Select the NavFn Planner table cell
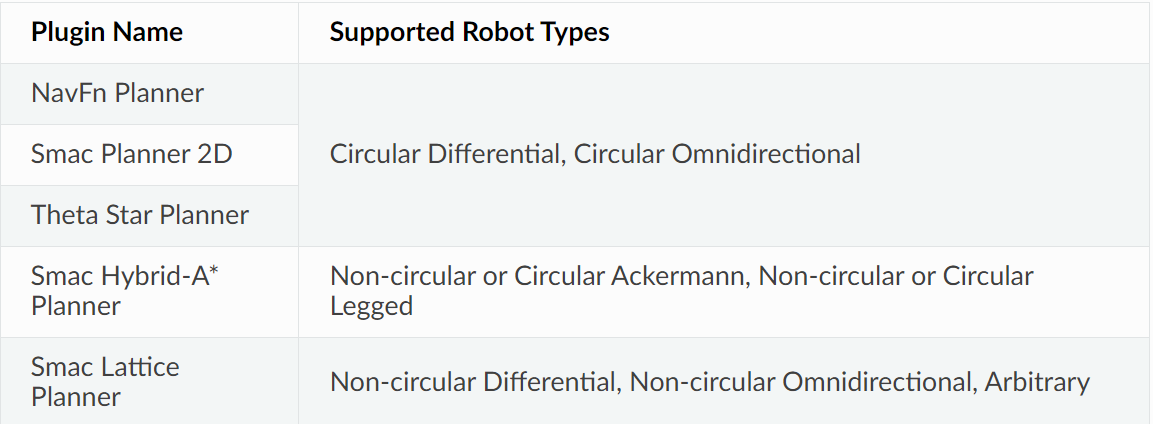The height and width of the screenshot is (424, 1153). (117, 94)
